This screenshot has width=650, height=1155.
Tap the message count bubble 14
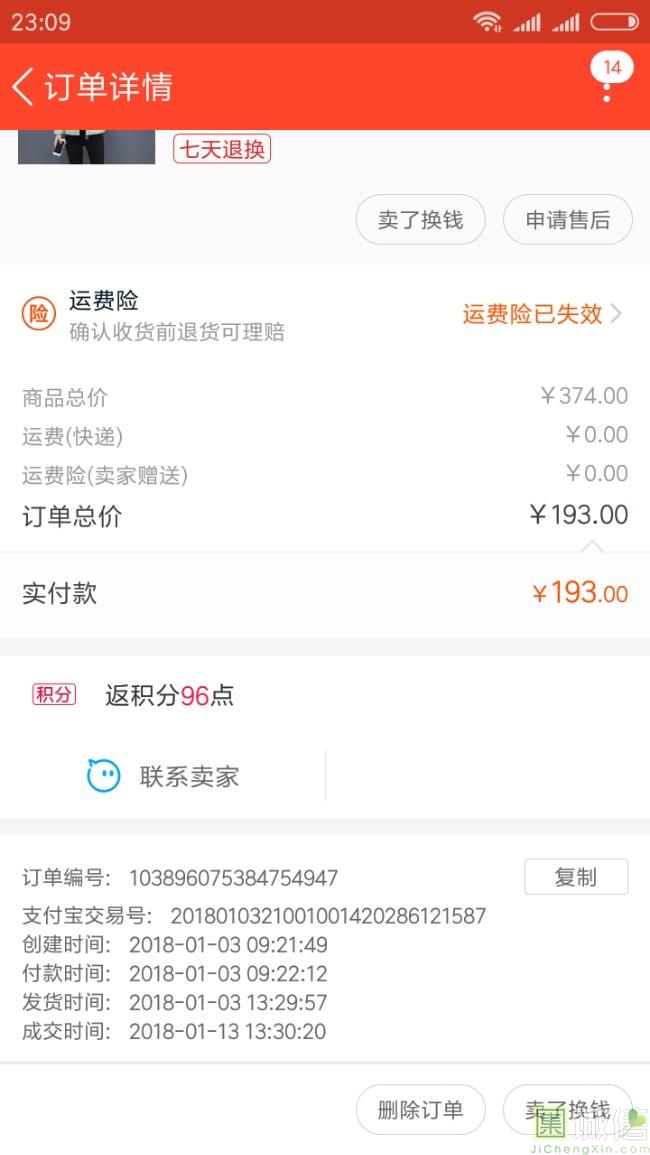click(x=612, y=67)
